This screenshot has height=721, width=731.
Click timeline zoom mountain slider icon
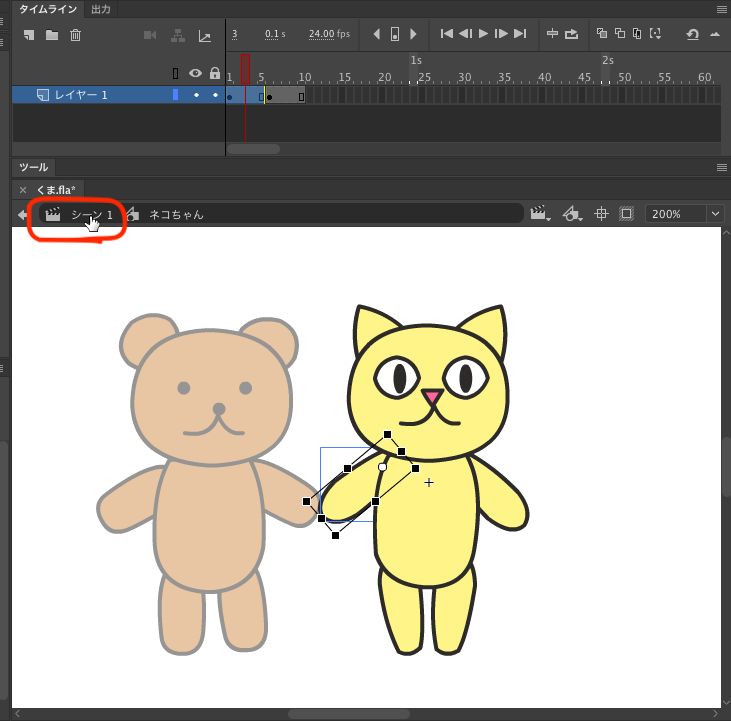coord(715,34)
